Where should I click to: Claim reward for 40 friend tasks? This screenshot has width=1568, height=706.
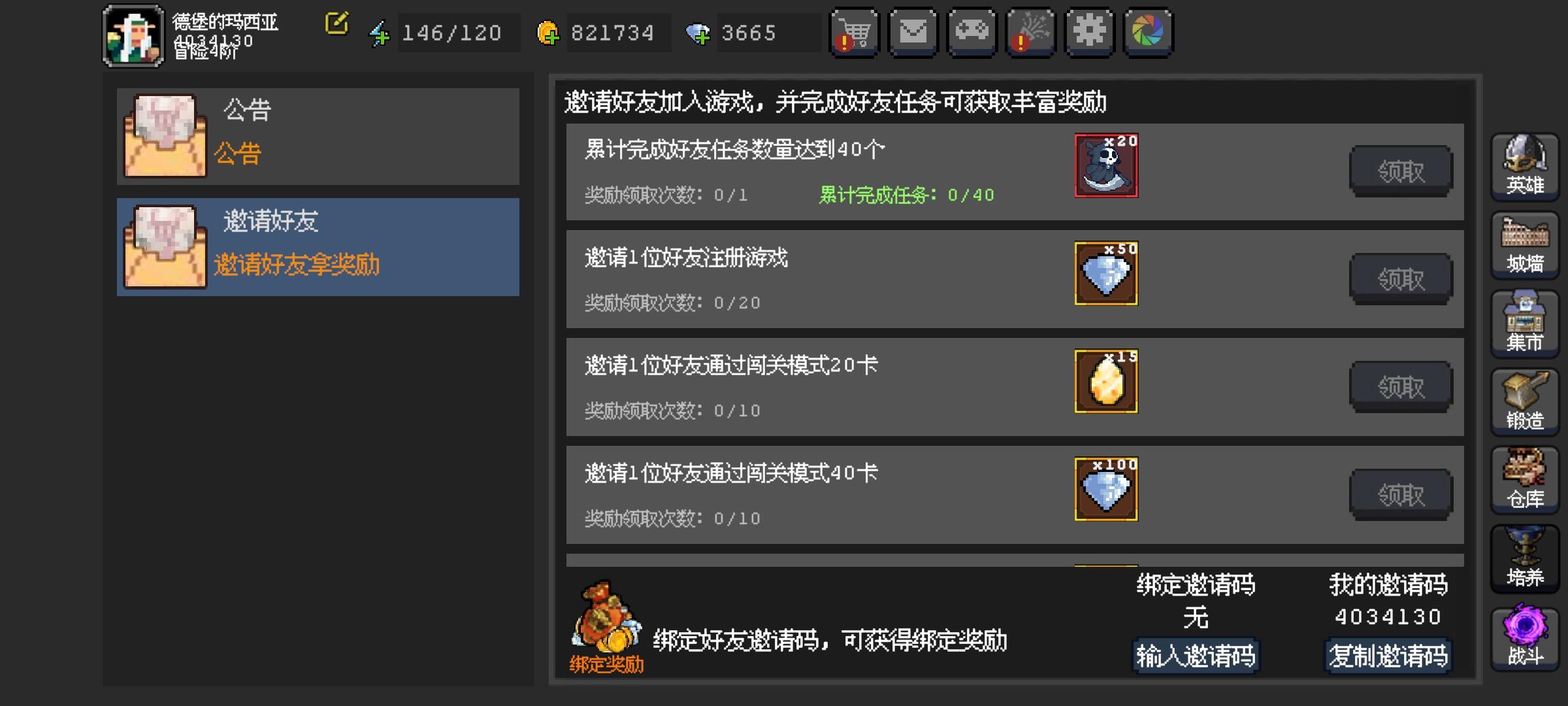[x=1401, y=171]
